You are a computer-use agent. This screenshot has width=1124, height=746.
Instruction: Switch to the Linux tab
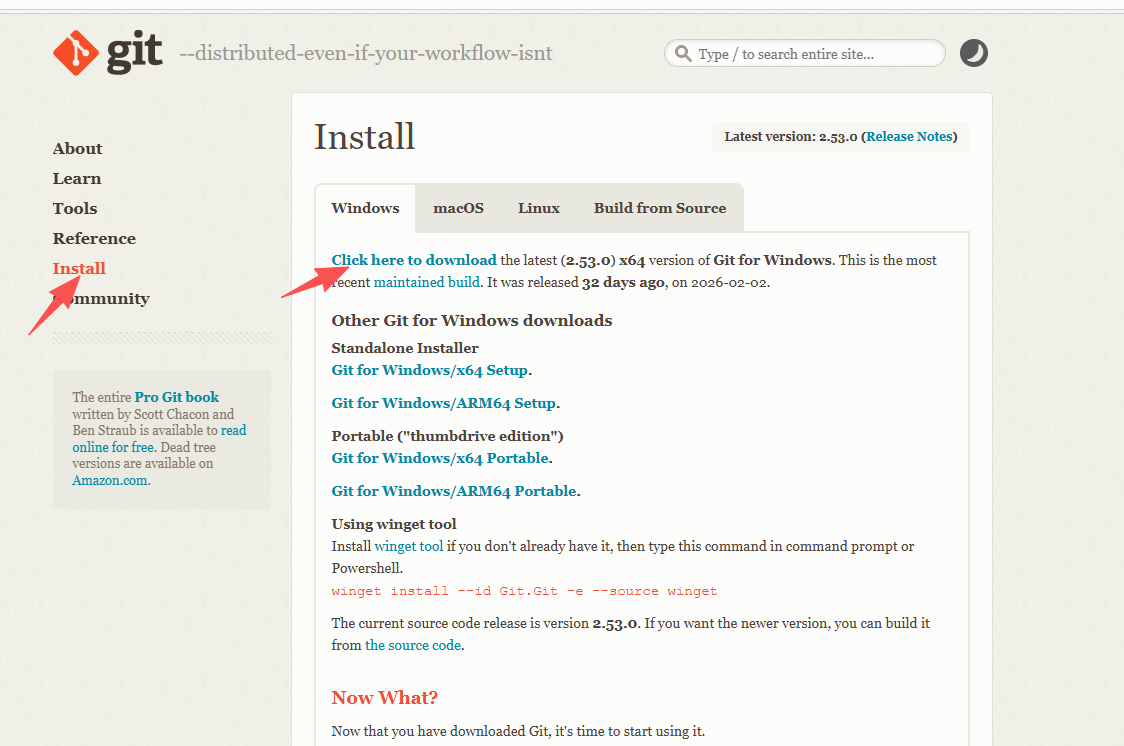539,208
